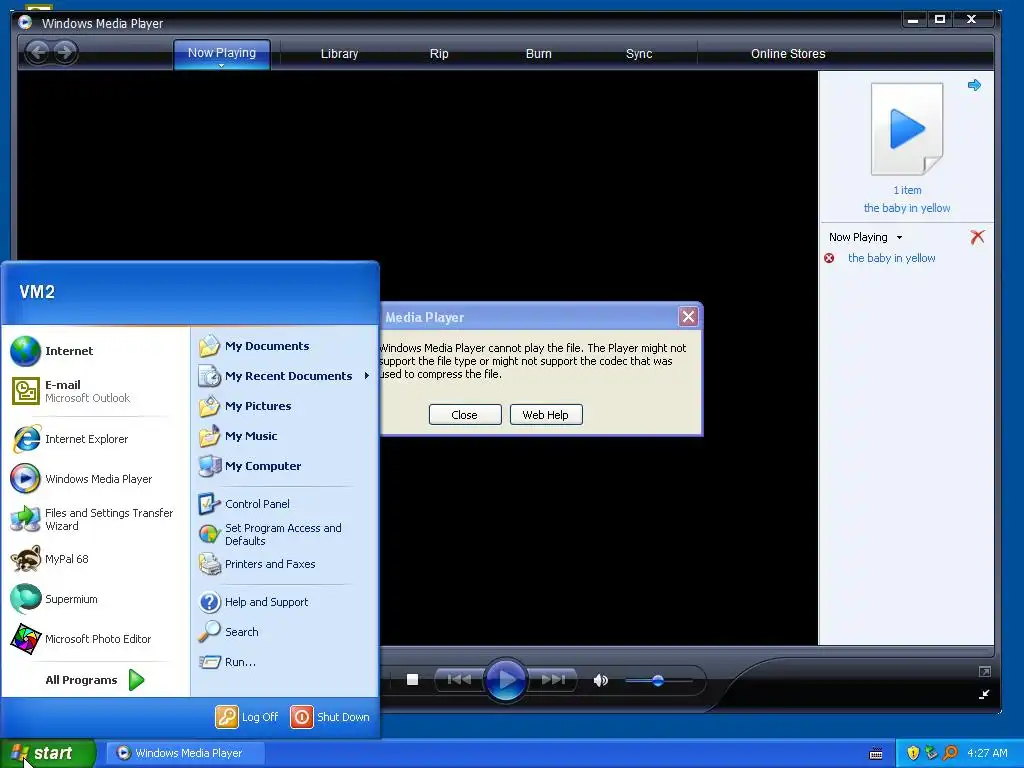
Task: Switch to the Library tab
Action: (339, 54)
